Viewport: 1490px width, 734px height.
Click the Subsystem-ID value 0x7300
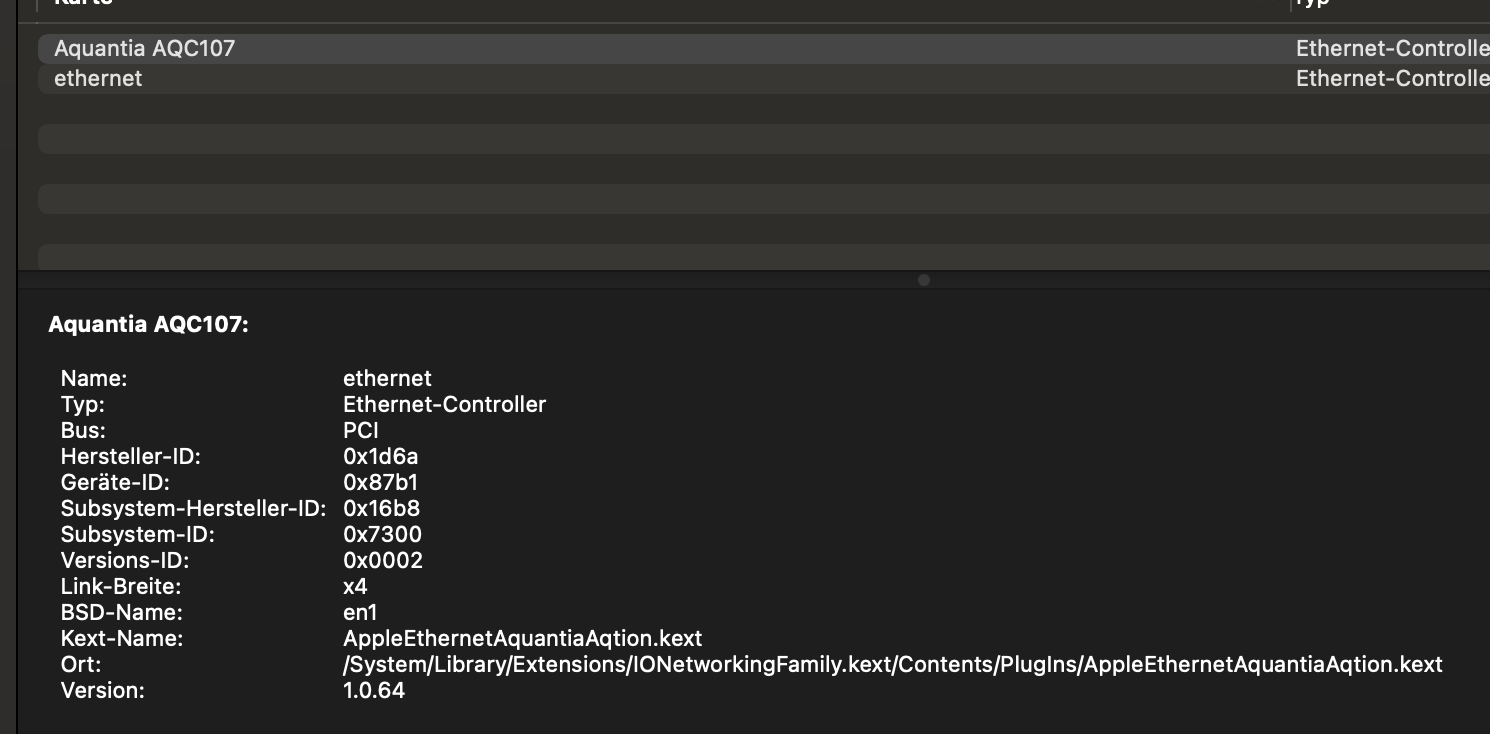pyautogui.click(x=382, y=534)
